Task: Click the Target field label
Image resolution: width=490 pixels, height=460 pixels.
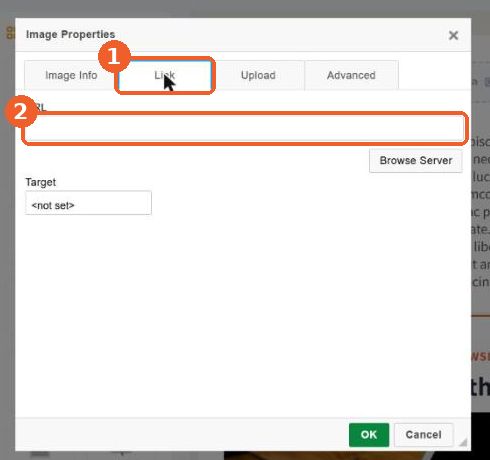Action: click(41, 182)
